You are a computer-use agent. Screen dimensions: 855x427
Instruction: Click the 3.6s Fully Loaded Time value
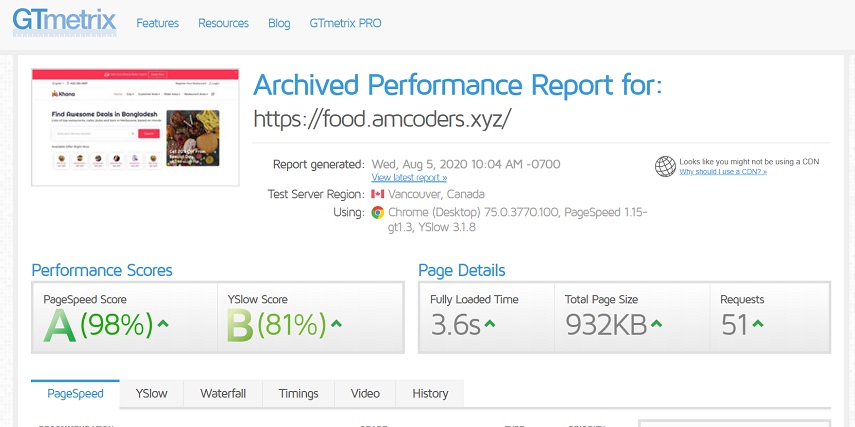(456, 326)
